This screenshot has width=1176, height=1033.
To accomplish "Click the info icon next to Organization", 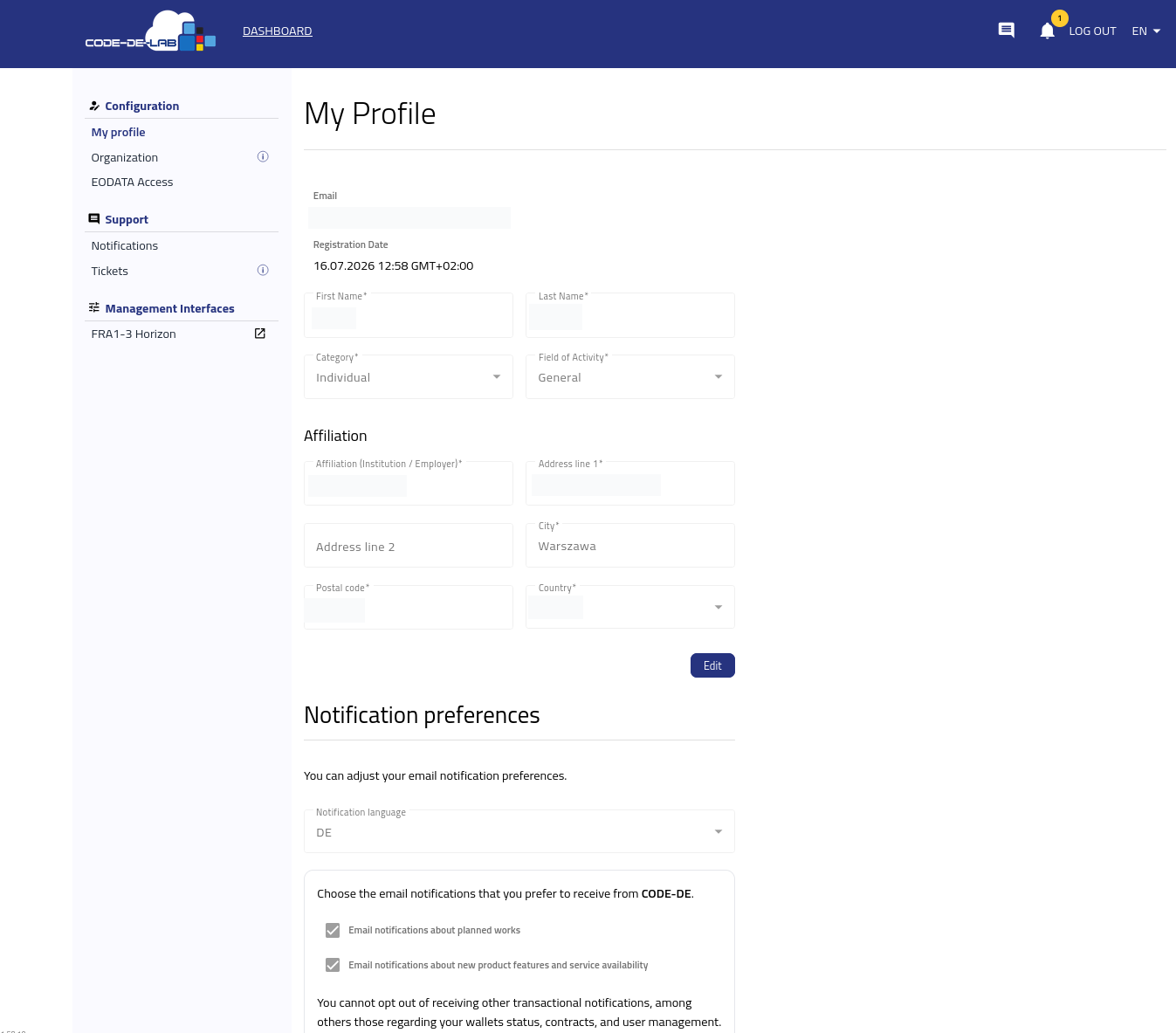I will click(263, 157).
